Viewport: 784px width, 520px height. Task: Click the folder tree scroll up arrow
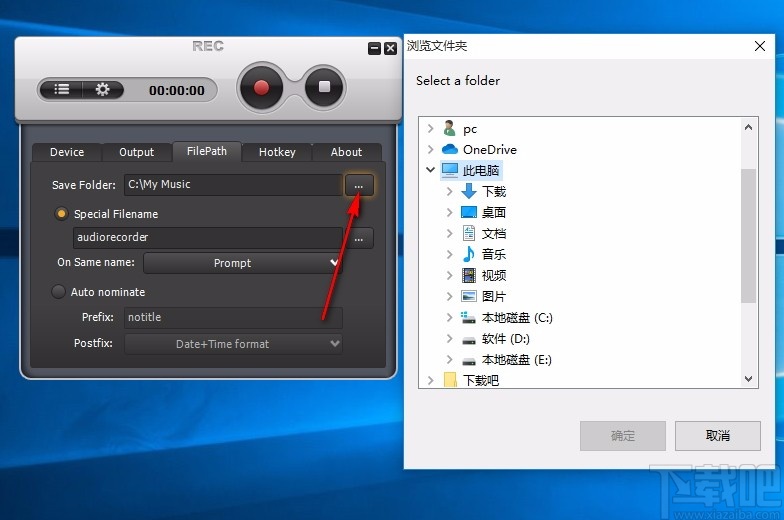(748, 127)
